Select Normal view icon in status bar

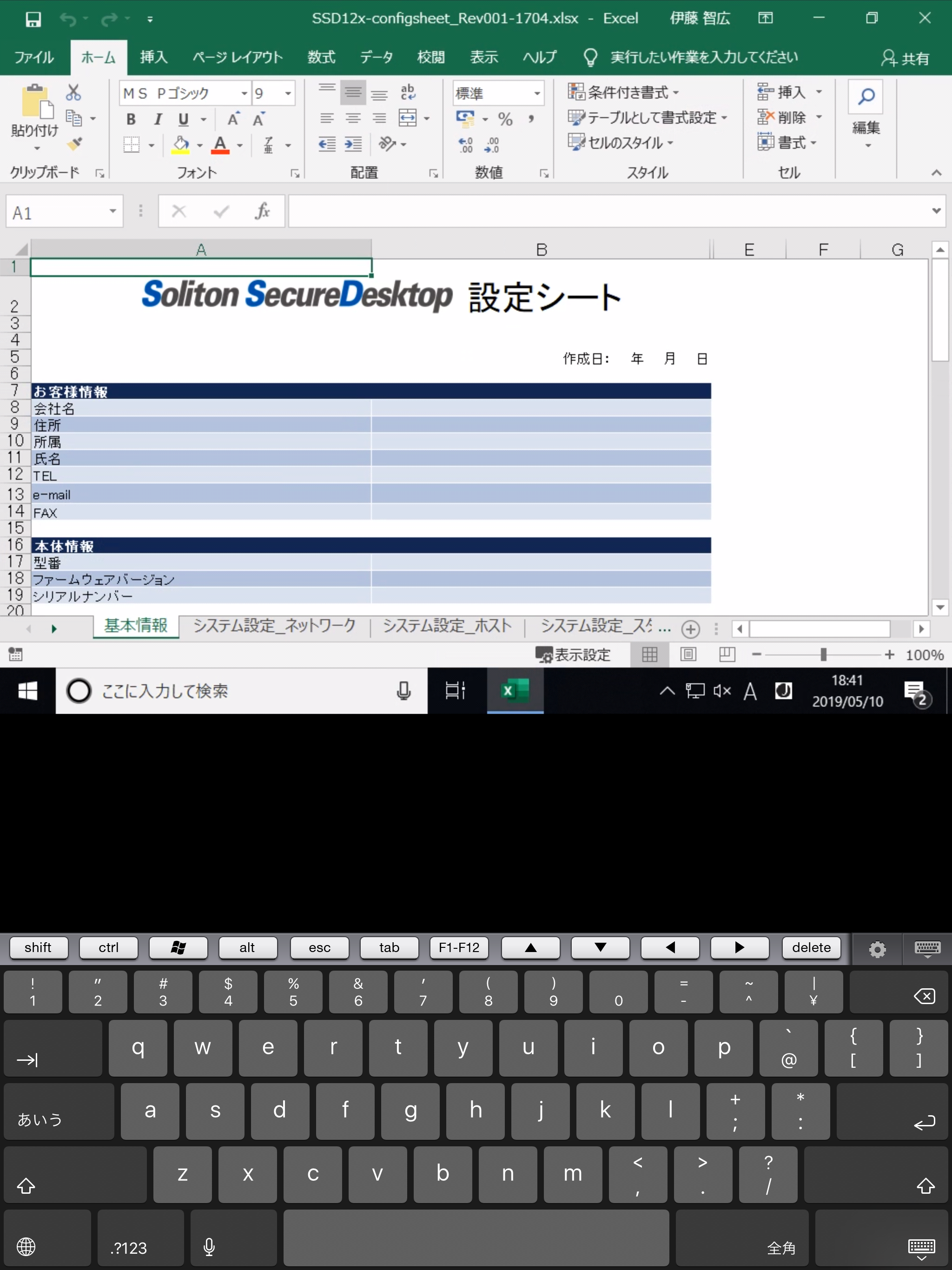tap(649, 655)
